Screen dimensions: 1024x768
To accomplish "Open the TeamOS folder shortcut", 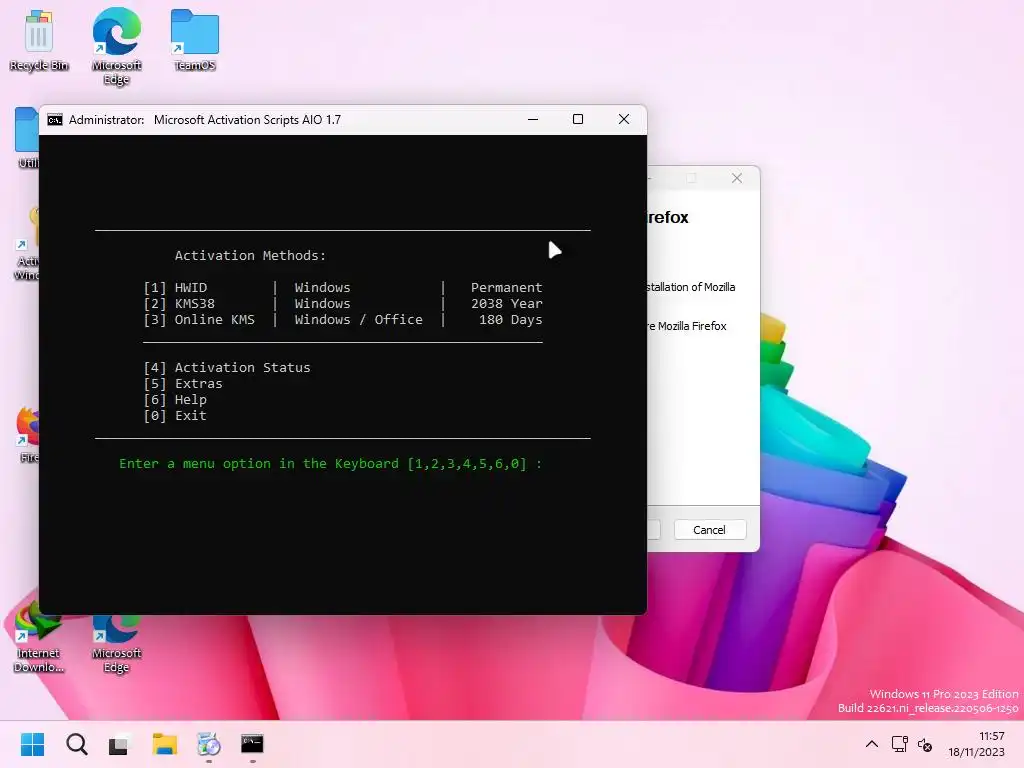I will pyautogui.click(x=195, y=40).
